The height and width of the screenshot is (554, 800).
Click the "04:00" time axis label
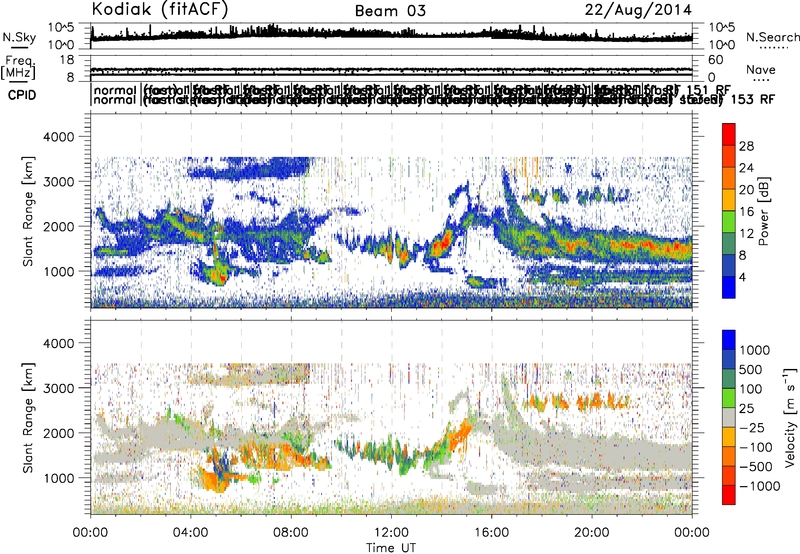[190, 533]
